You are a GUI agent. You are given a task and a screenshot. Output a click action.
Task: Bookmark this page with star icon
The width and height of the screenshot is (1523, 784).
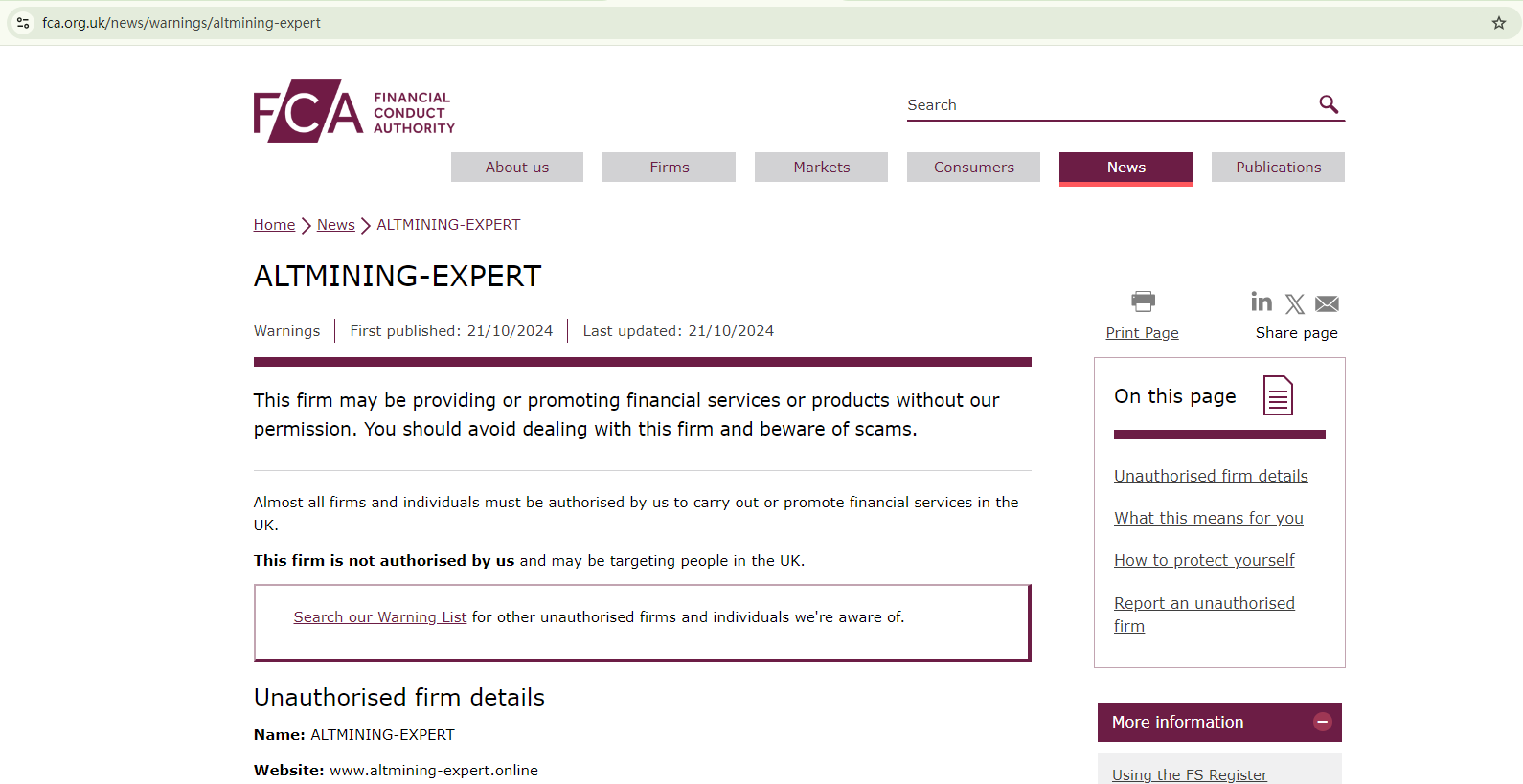coord(1498,23)
